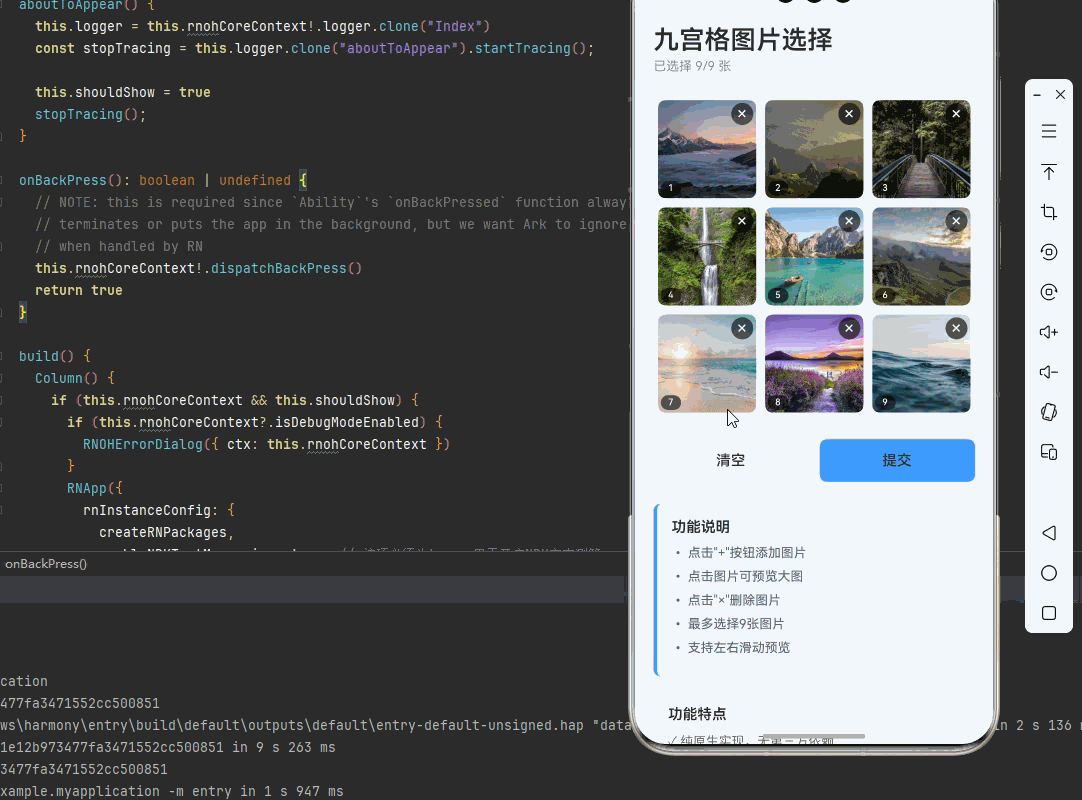Remove image 3 with its X icon
This screenshot has width=1082, height=800.
pos(956,114)
